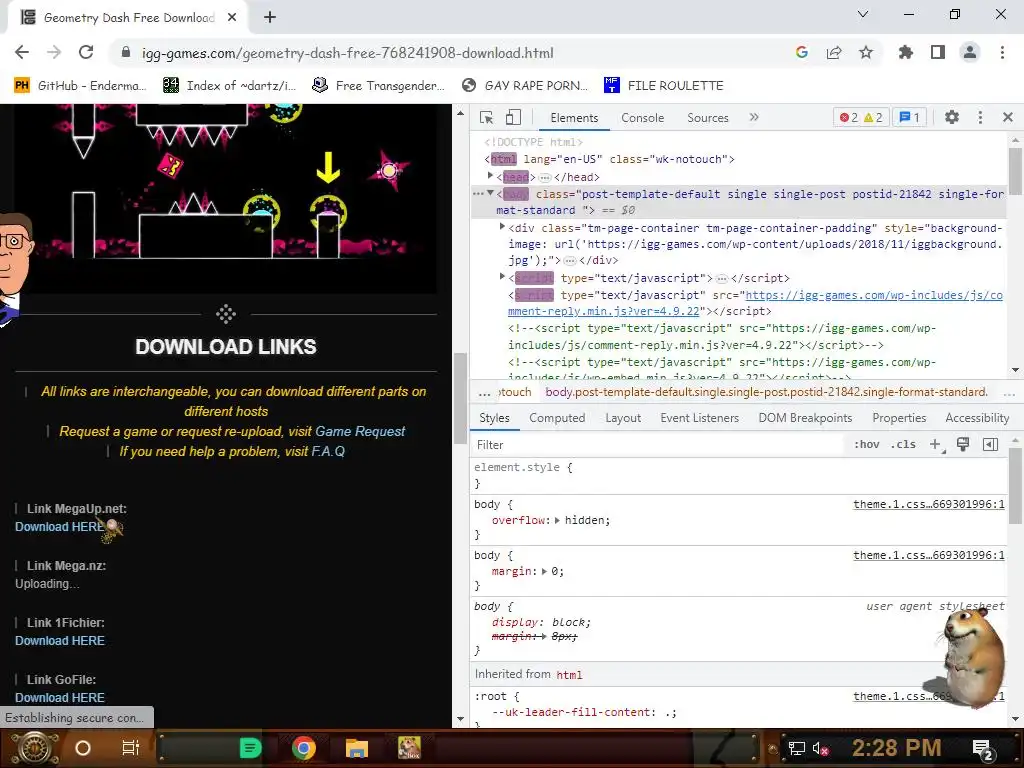
Task: Open the Accessibility tab
Action: click(977, 418)
